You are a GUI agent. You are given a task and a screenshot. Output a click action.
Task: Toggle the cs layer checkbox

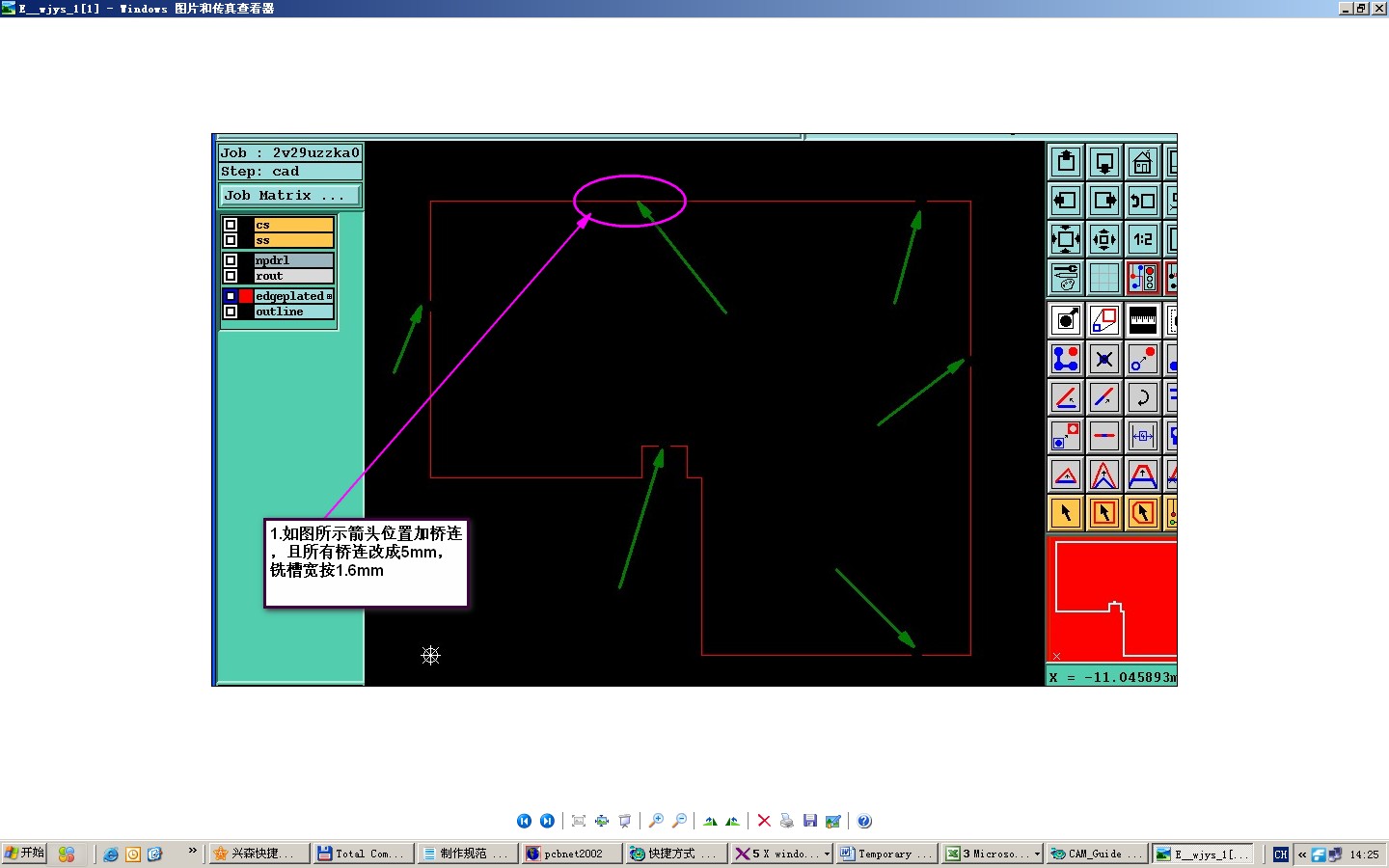coord(231,225)
